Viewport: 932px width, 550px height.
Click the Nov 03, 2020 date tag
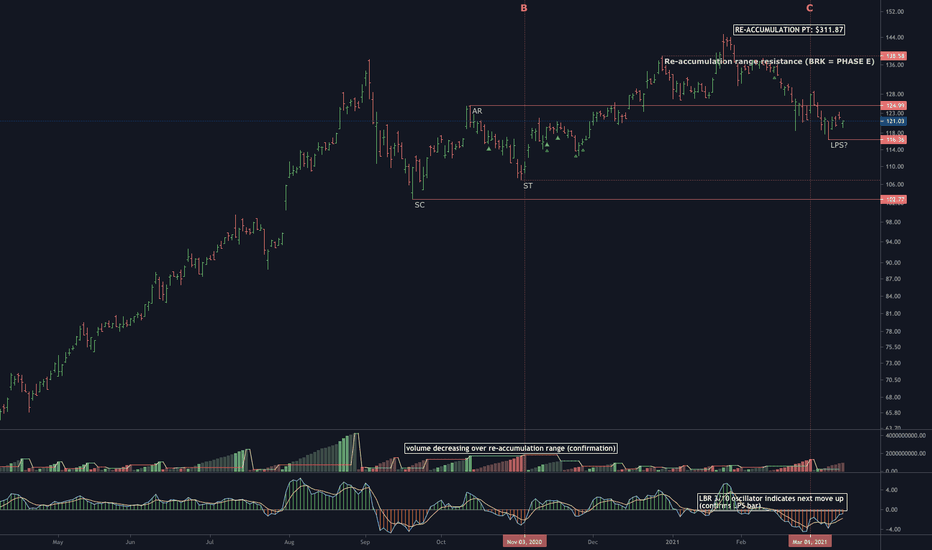524,542
